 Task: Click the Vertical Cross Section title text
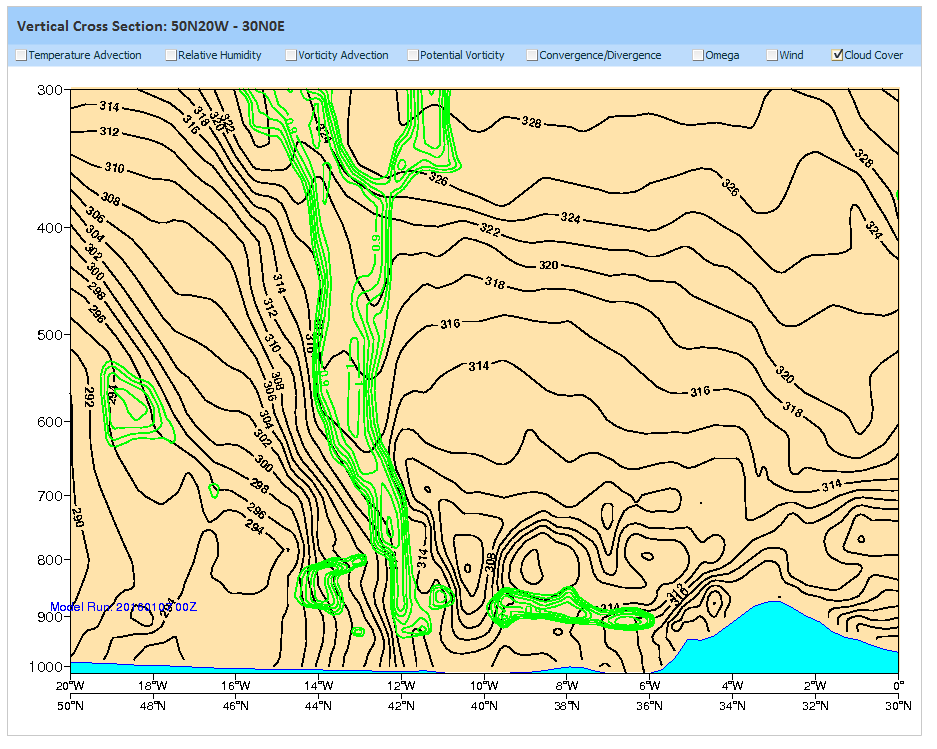(x=151, y=26)
